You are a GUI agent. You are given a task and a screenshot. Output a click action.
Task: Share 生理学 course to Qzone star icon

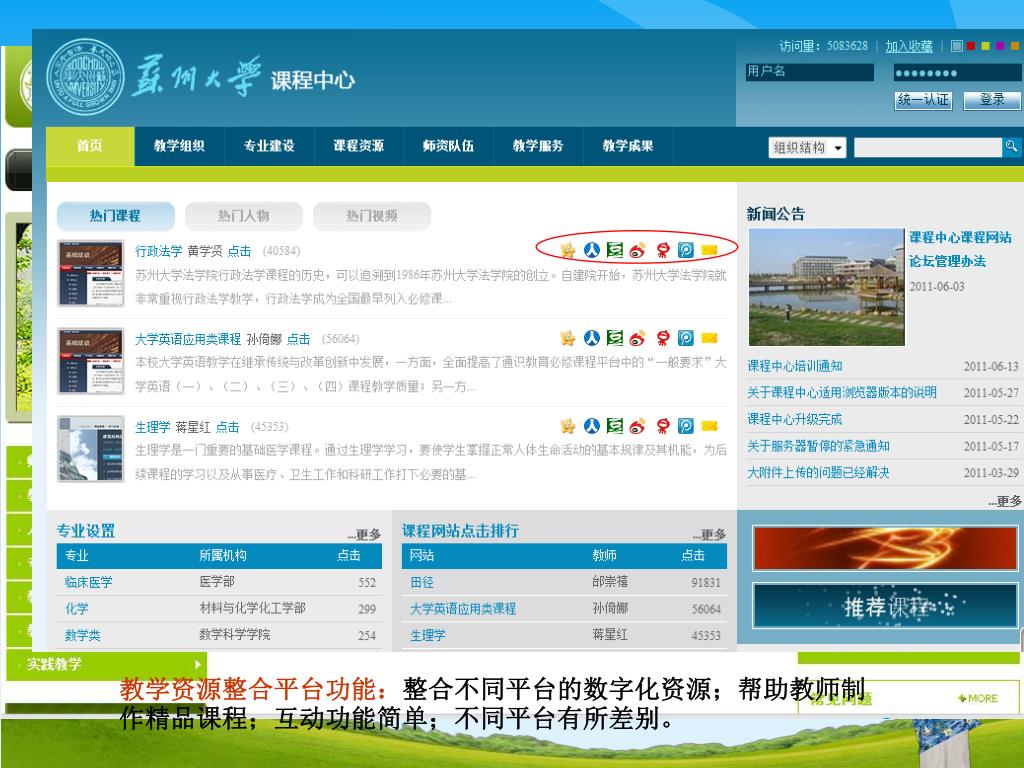tap(568, 426)
